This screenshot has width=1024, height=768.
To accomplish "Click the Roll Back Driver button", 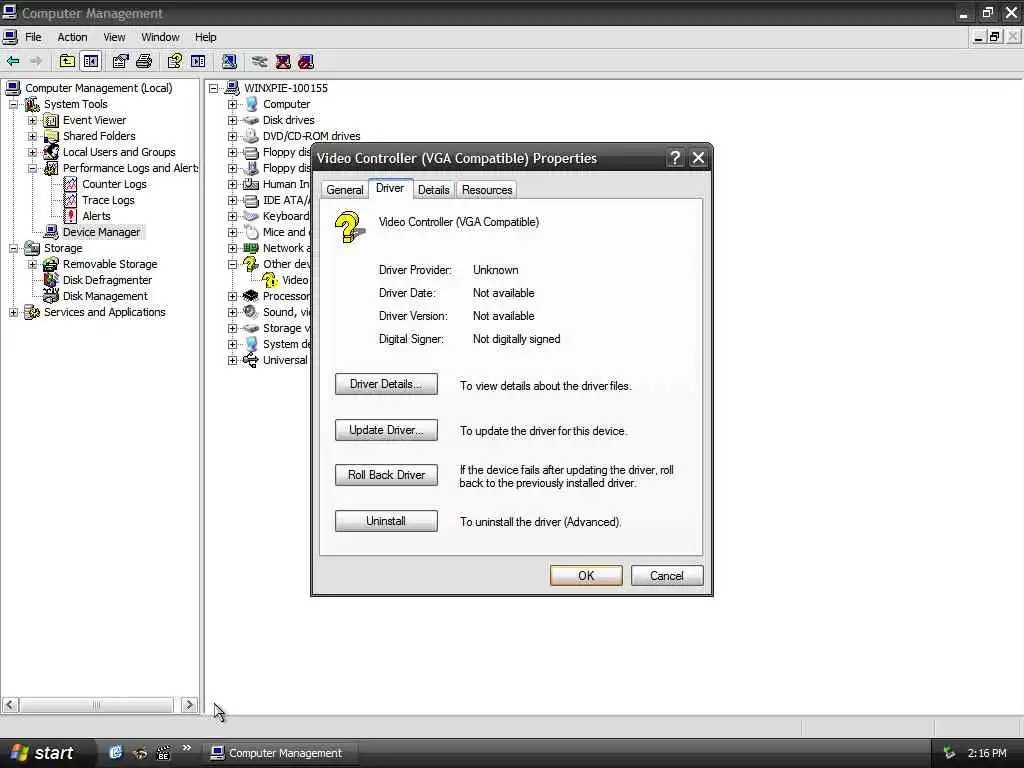I will pyautogui.click(x=386, y=475).
